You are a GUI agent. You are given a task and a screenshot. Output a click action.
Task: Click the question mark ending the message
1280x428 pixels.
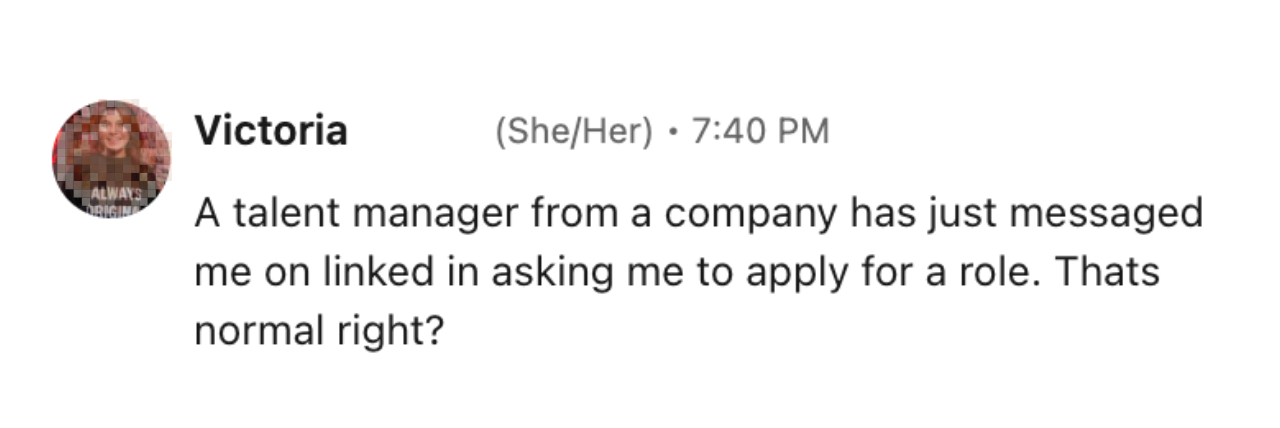(433, 331)
